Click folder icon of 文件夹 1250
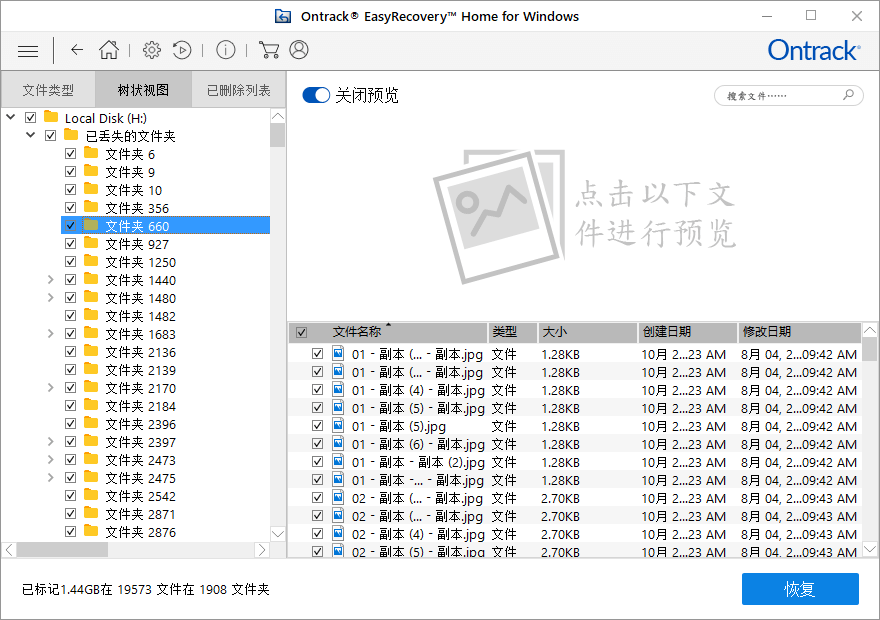The width and height of the screenshot is (880, 620). coord(91,261)
